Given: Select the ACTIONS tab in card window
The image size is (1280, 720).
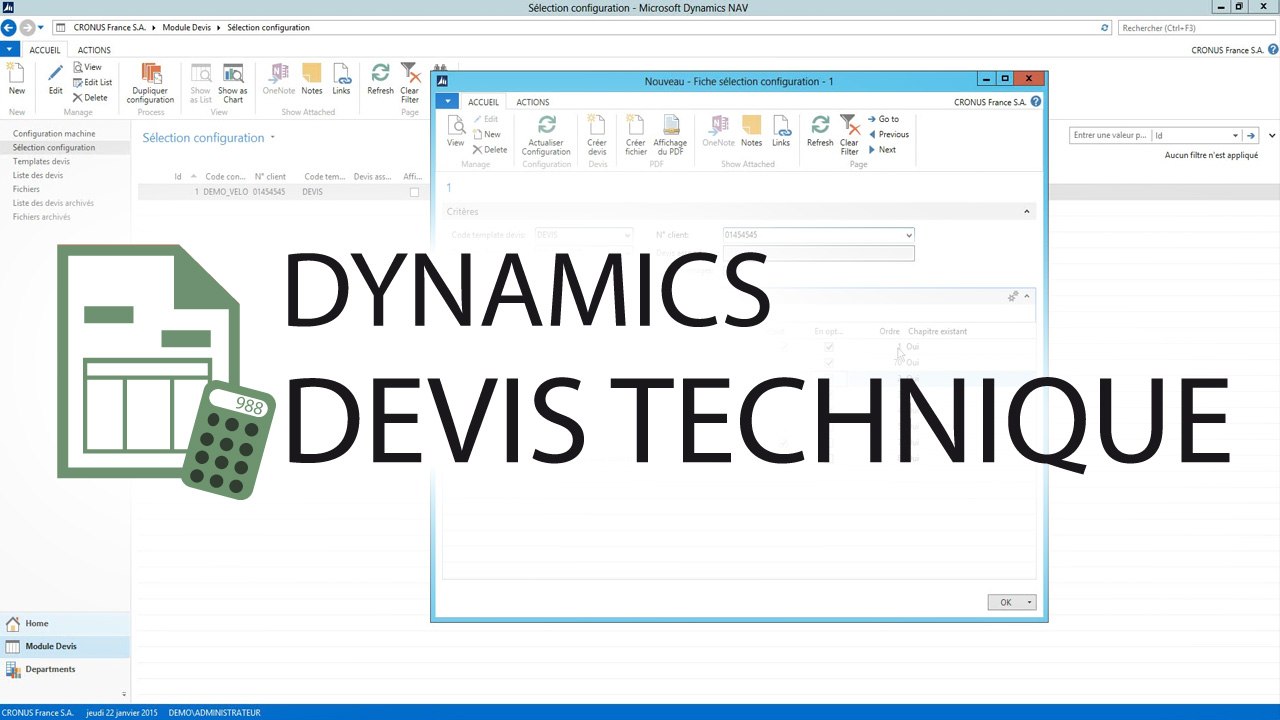Looking at the screenshot, I should point(532,102).
